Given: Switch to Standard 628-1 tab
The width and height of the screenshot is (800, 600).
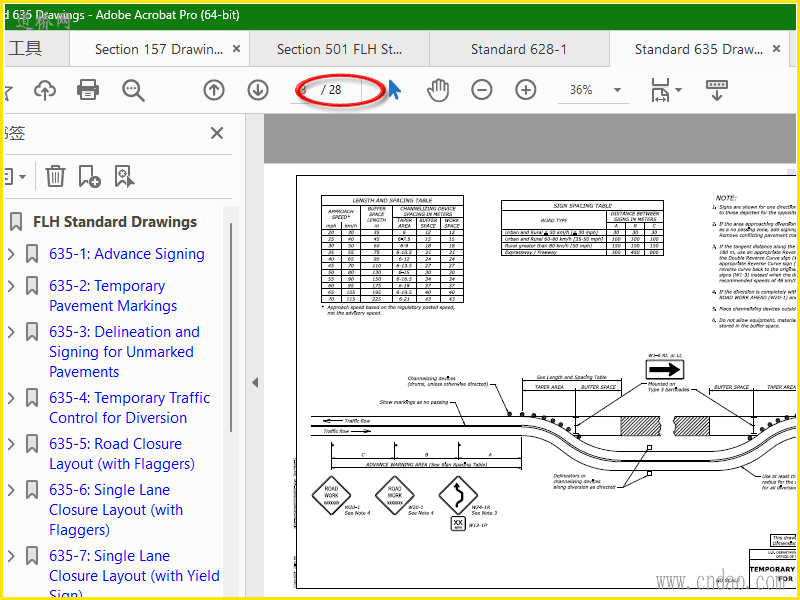Looking at the screenshot, I should coord(518,49).
